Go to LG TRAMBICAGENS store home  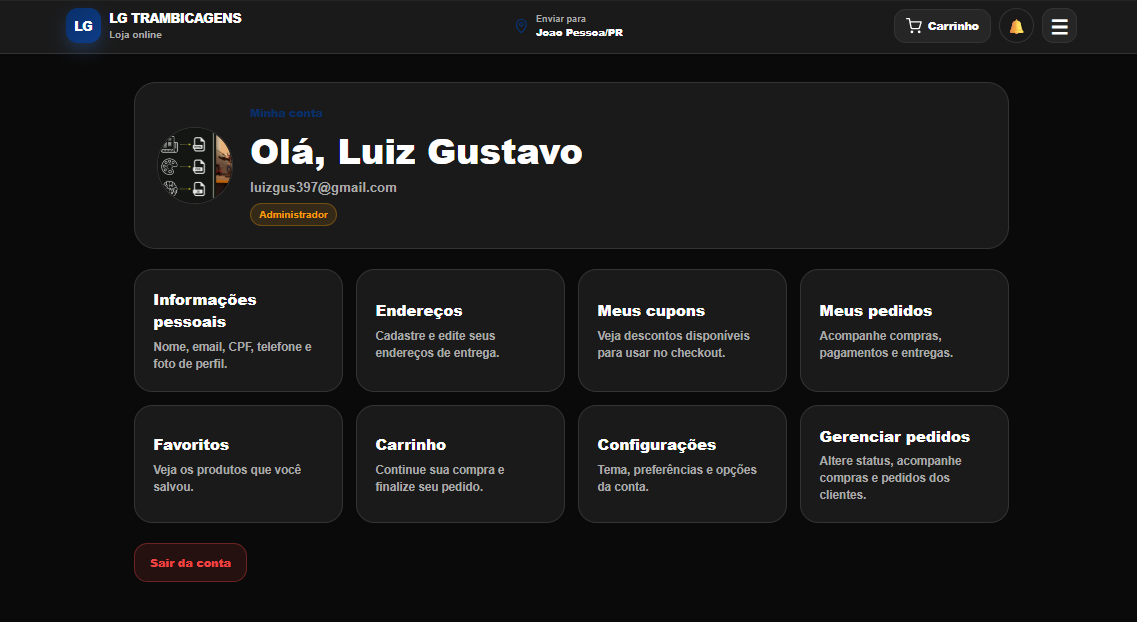coord(175,18)
